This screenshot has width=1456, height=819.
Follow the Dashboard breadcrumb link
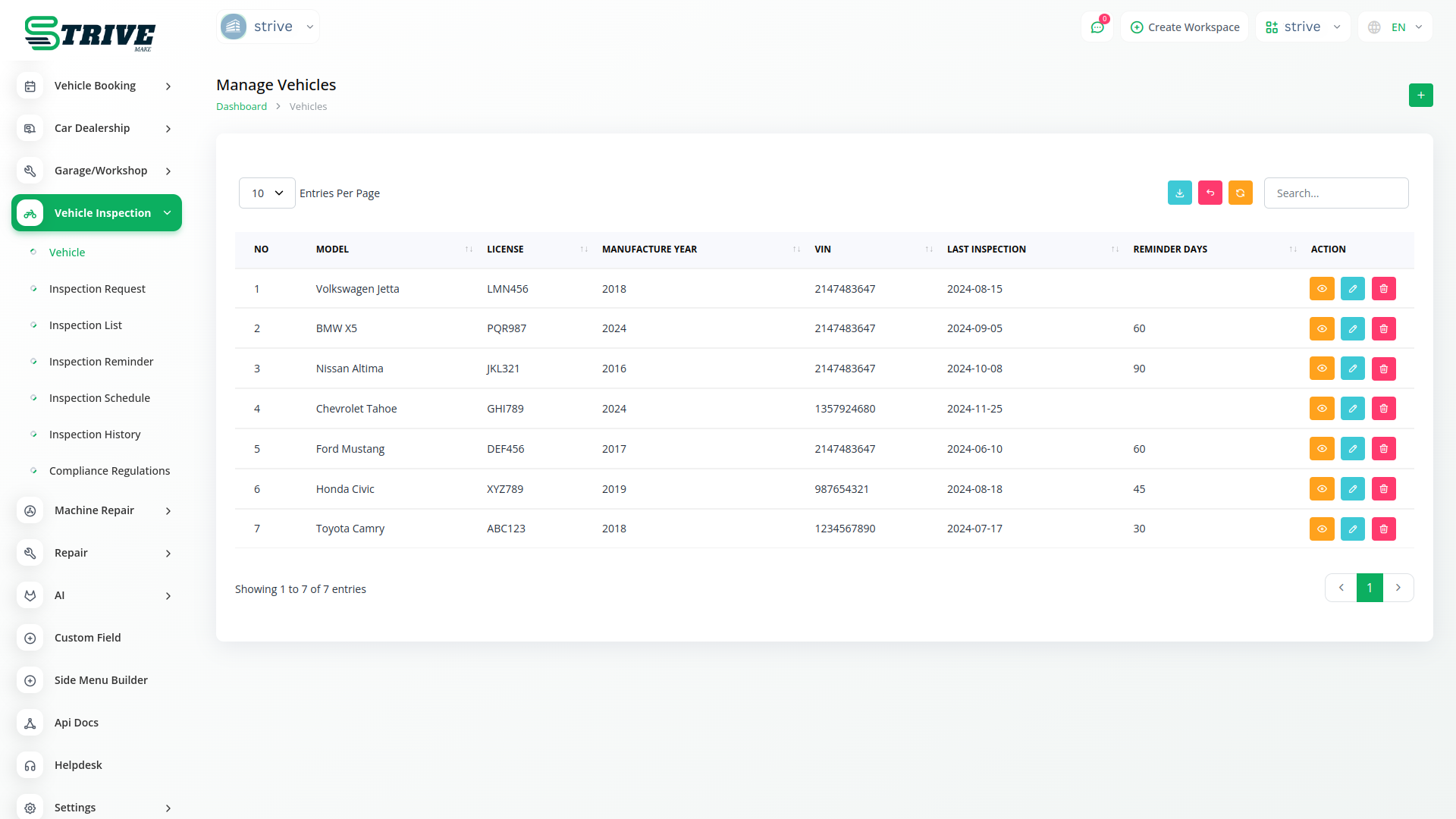241,107
